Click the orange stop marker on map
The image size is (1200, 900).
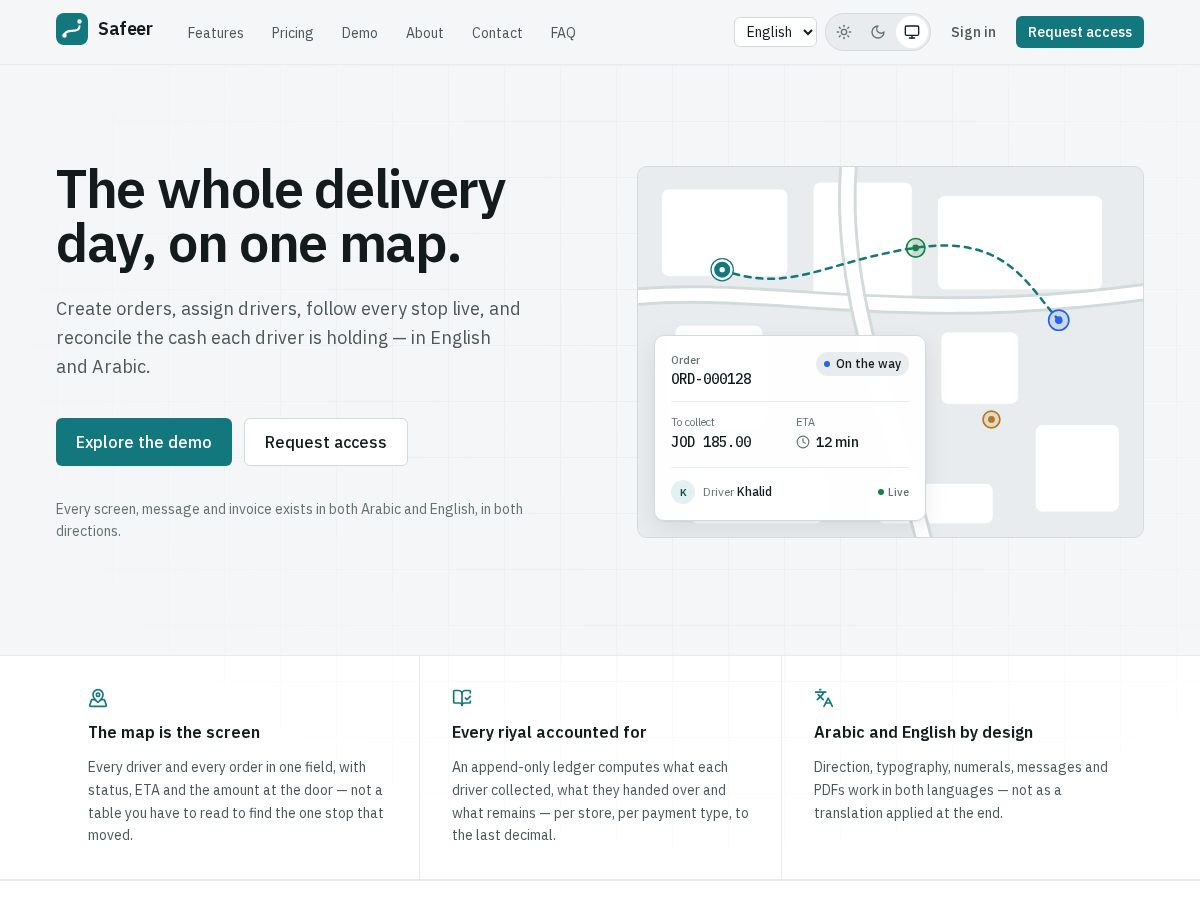[991, 420]
